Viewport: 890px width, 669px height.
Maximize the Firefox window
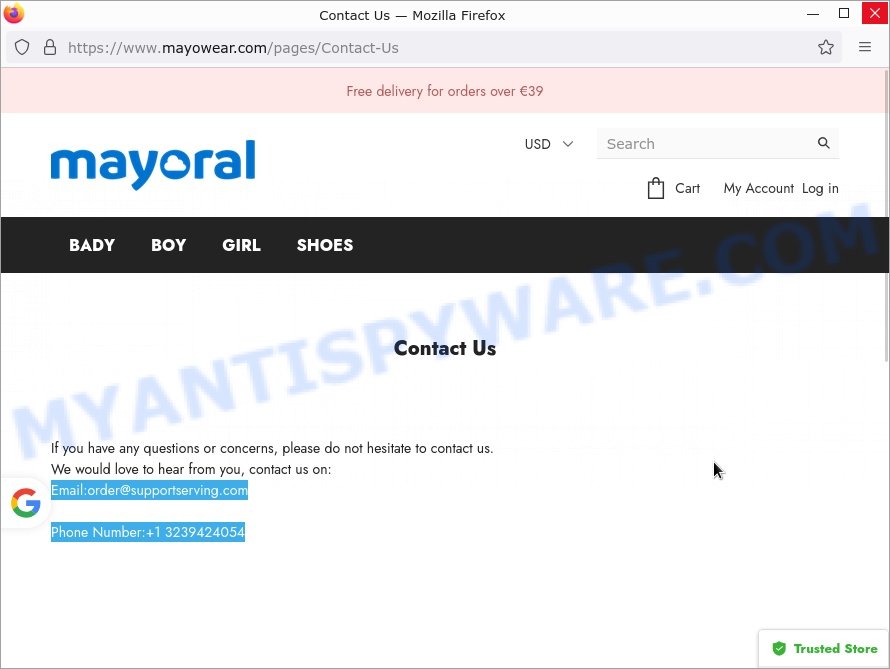[844, 13]
